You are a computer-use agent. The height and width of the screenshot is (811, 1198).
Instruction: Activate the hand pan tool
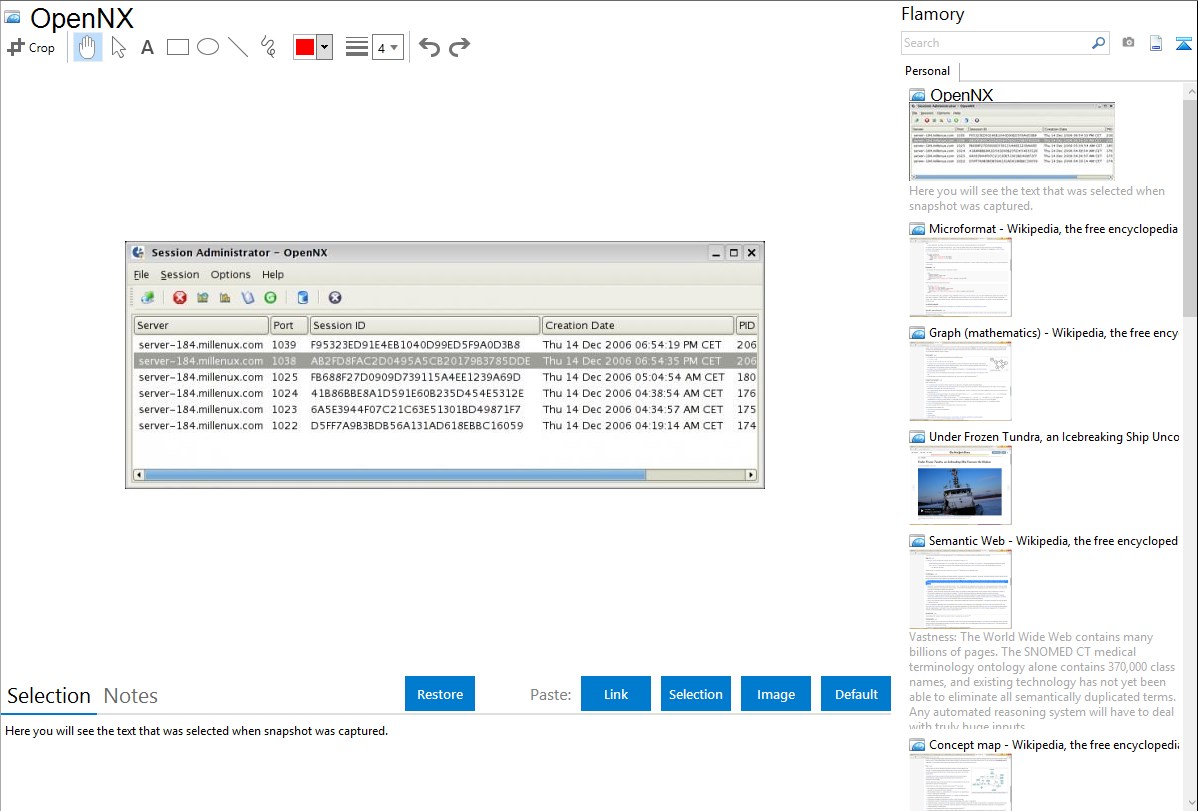pos(88,47)
